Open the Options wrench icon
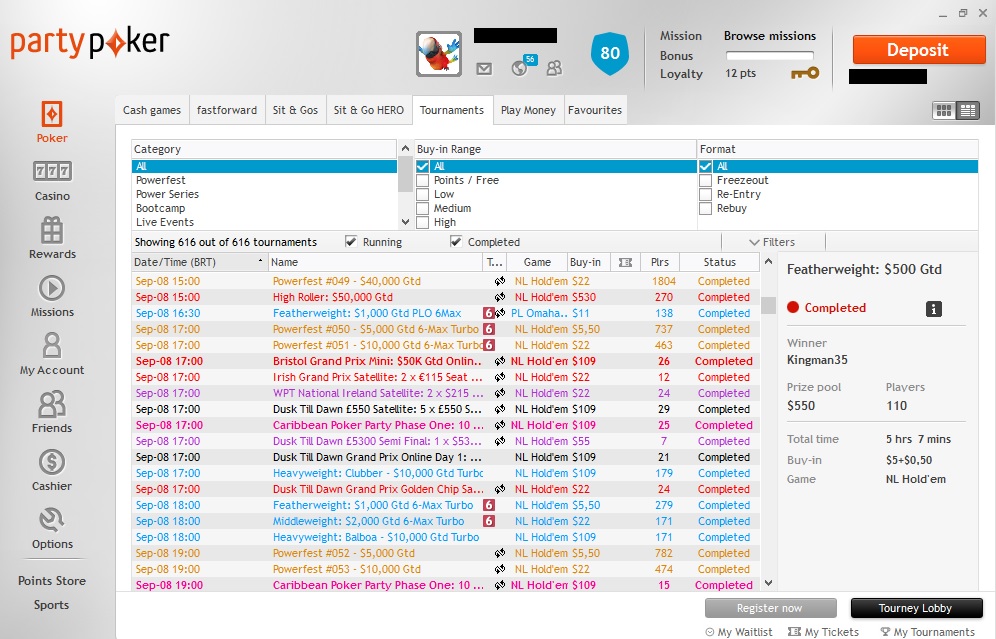Viewport: 996px width, 639px height. pyautogui.click(x=52, y=520)
